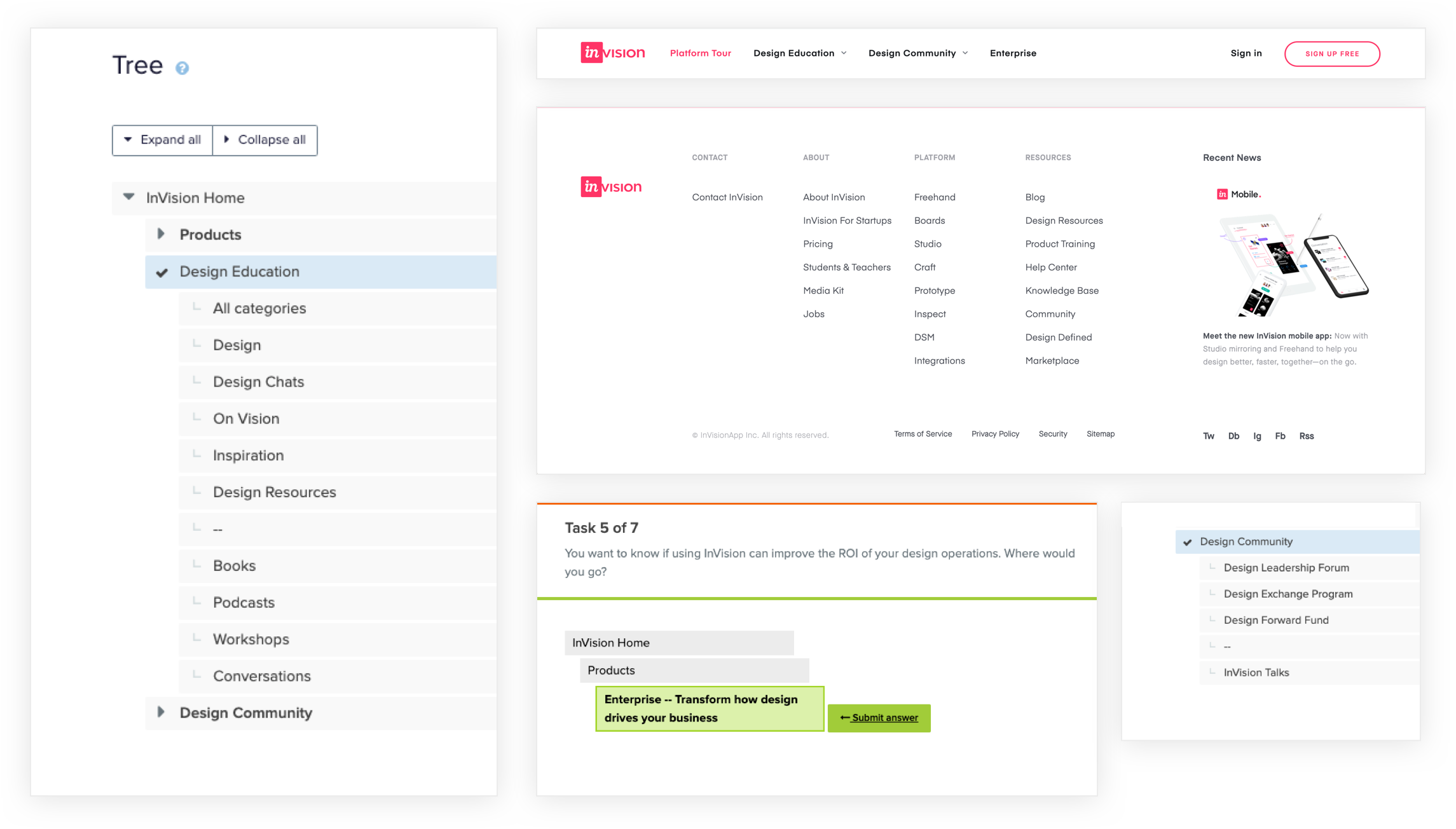1456x829 pixels.
Task: Open the Instagram 'Ig' social link
Action: [1257, 436]
